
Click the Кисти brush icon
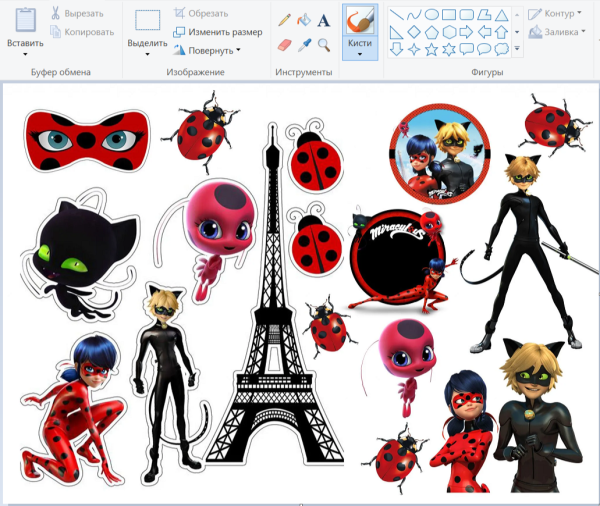[360, 20]
